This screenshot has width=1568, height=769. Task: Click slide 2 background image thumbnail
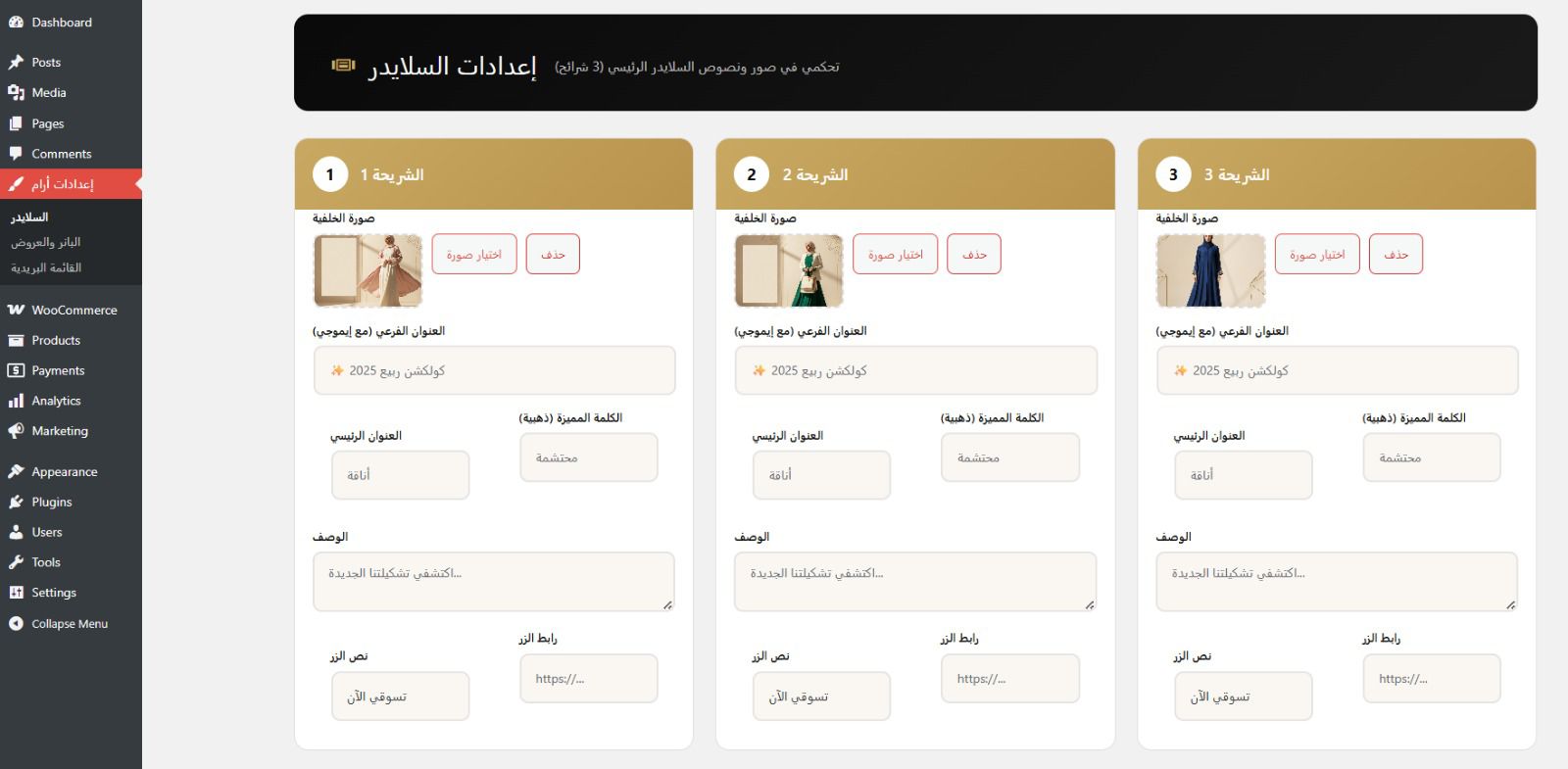[789, 270]
